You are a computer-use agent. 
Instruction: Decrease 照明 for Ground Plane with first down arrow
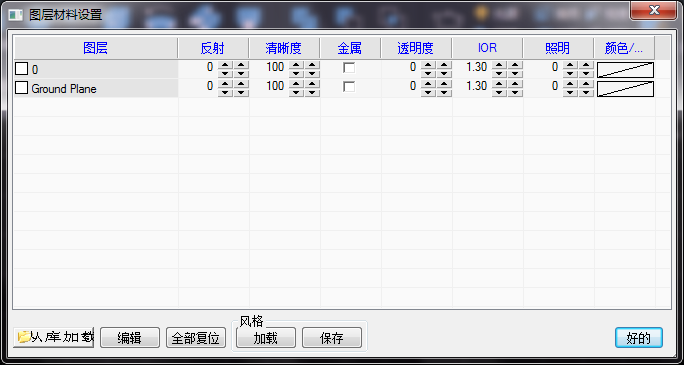pos(570,92)
